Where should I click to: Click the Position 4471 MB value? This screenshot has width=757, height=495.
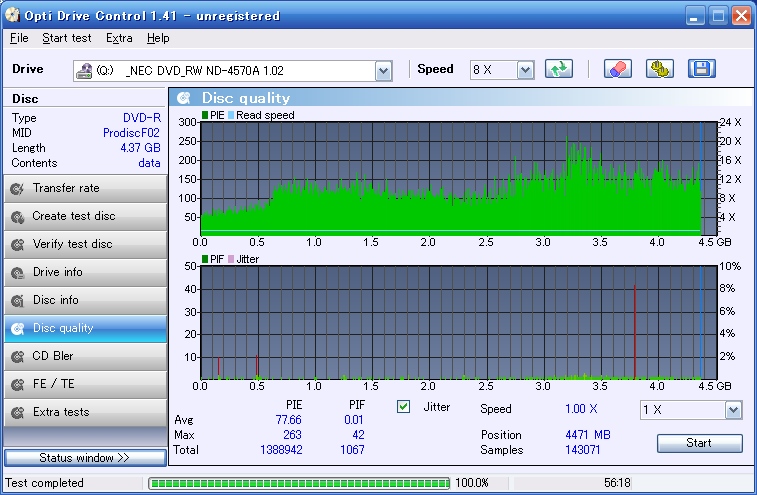tap(588, 435)
